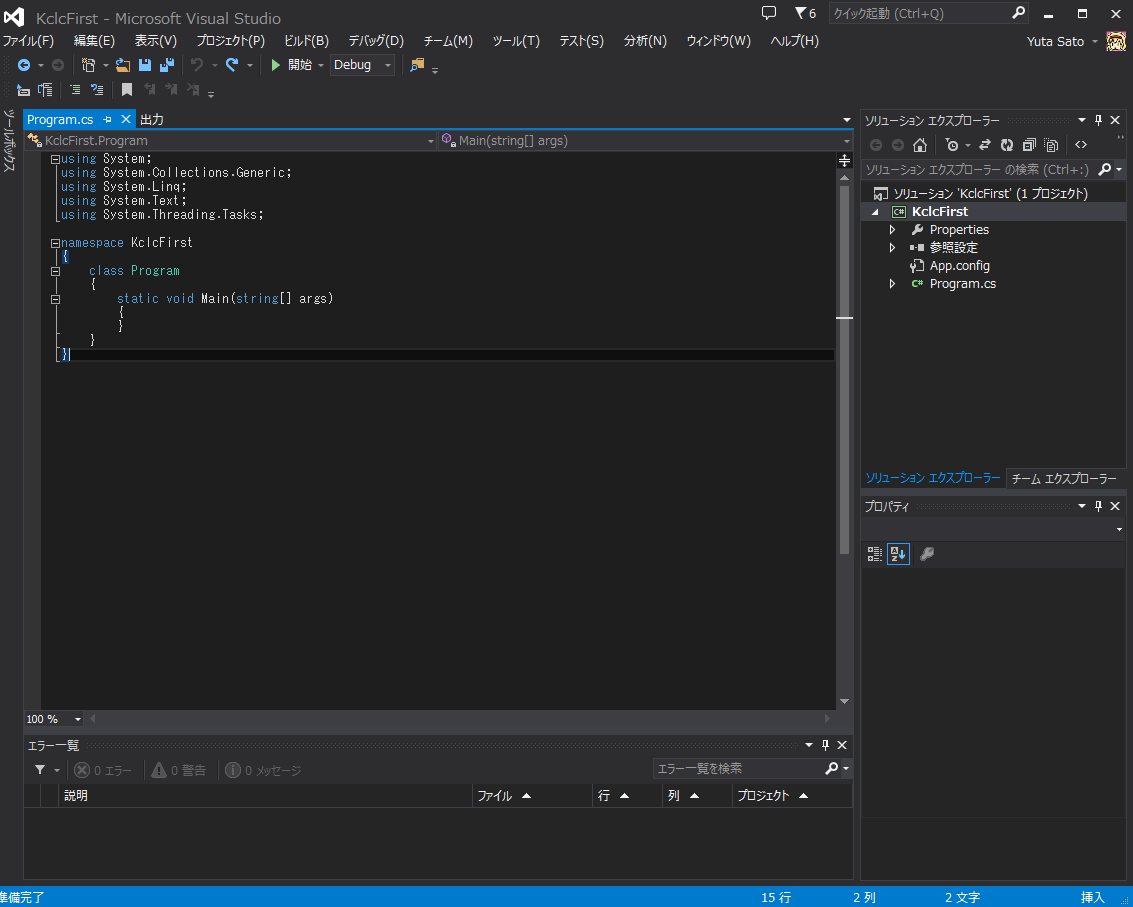1133x907 pixels.
Task: Click user avatar picture next to Yuta Sato
Action: coord(1116,41)
